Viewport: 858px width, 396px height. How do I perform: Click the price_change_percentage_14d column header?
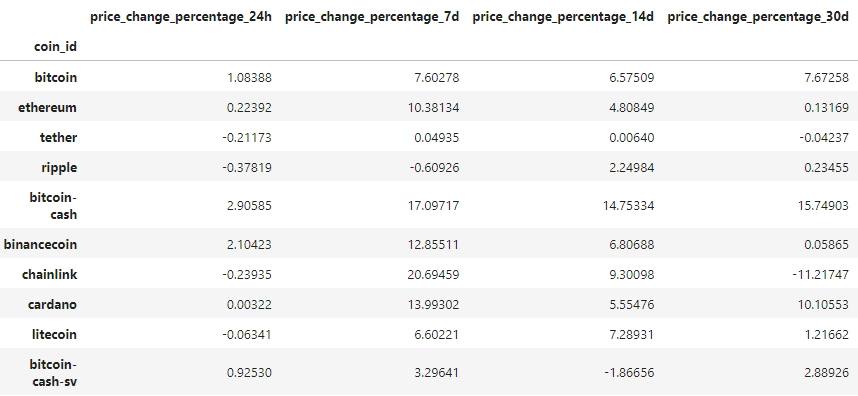click(564, 17)
